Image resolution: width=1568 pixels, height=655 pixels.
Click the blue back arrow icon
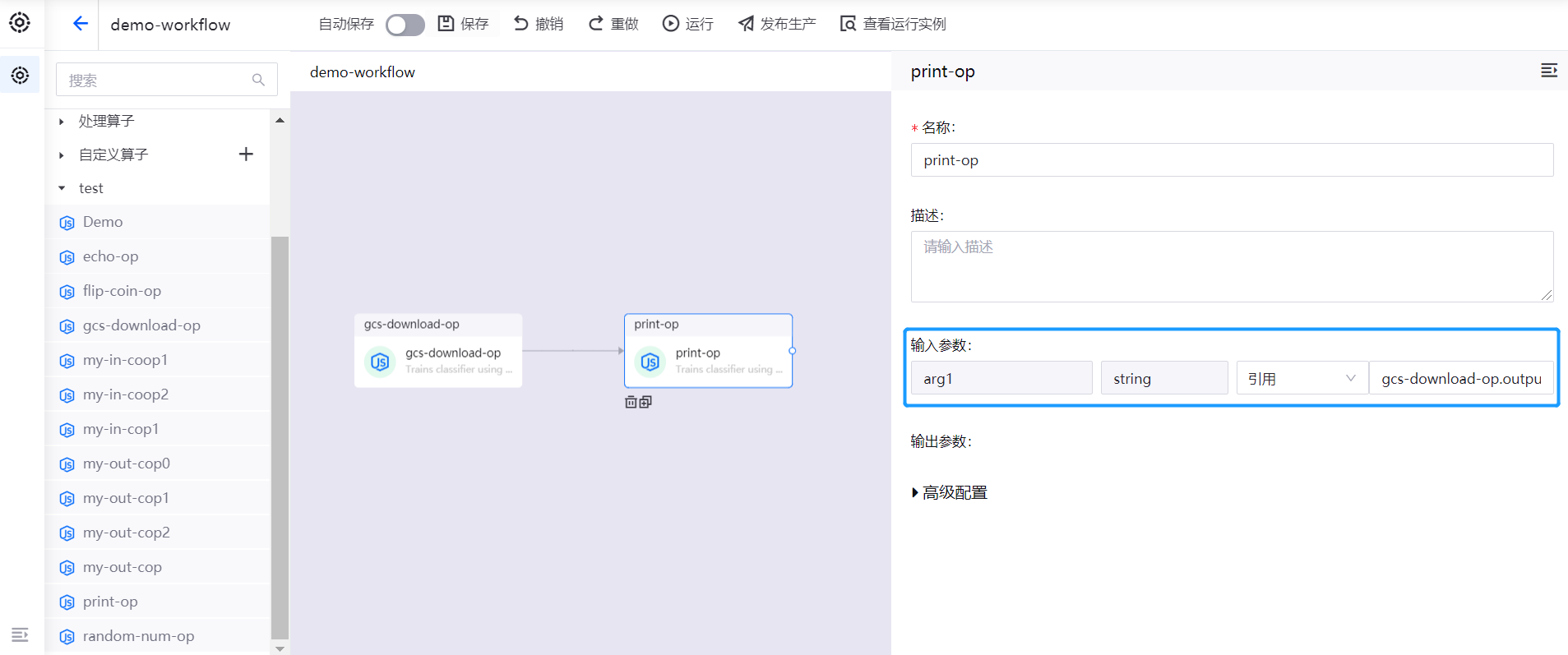pyautogui.click(x=80, y=24)
